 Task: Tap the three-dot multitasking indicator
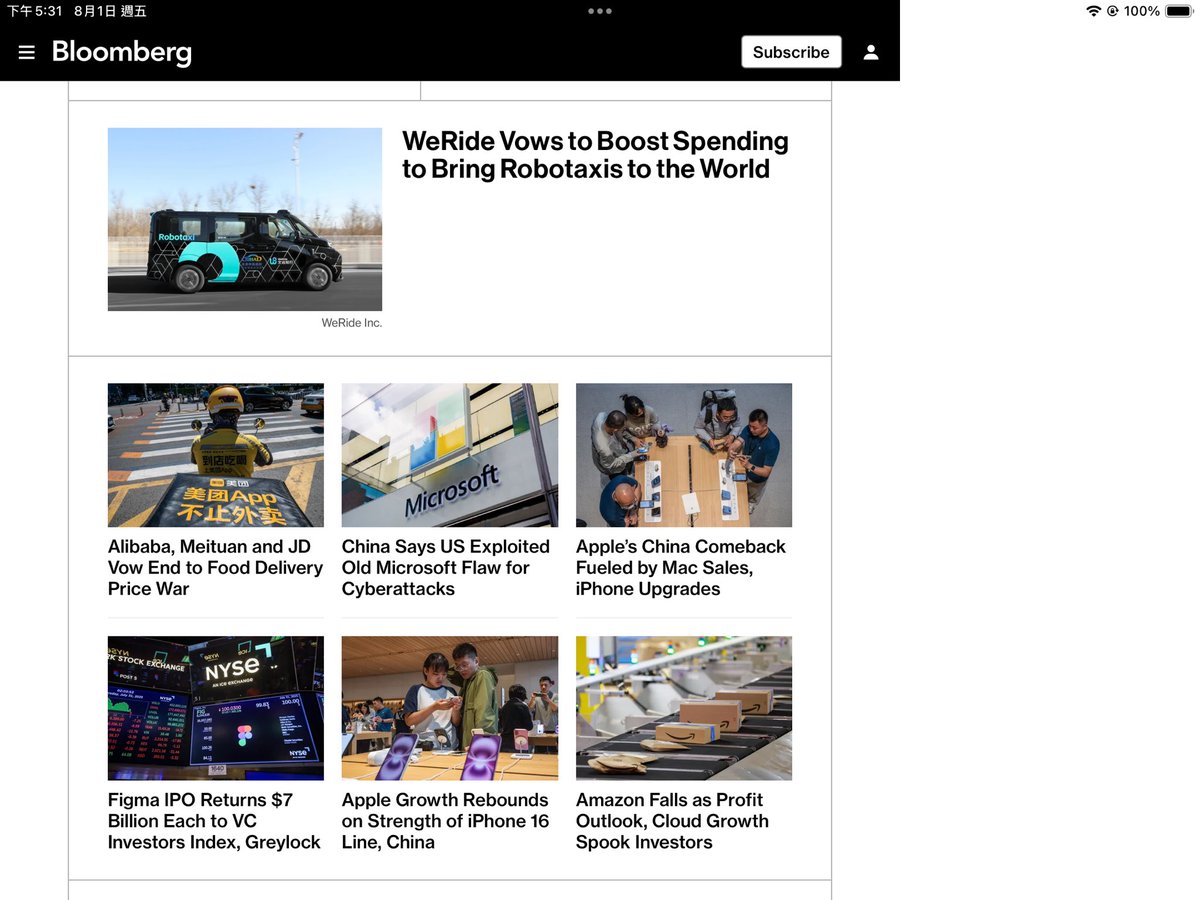(x=600, y=11)
